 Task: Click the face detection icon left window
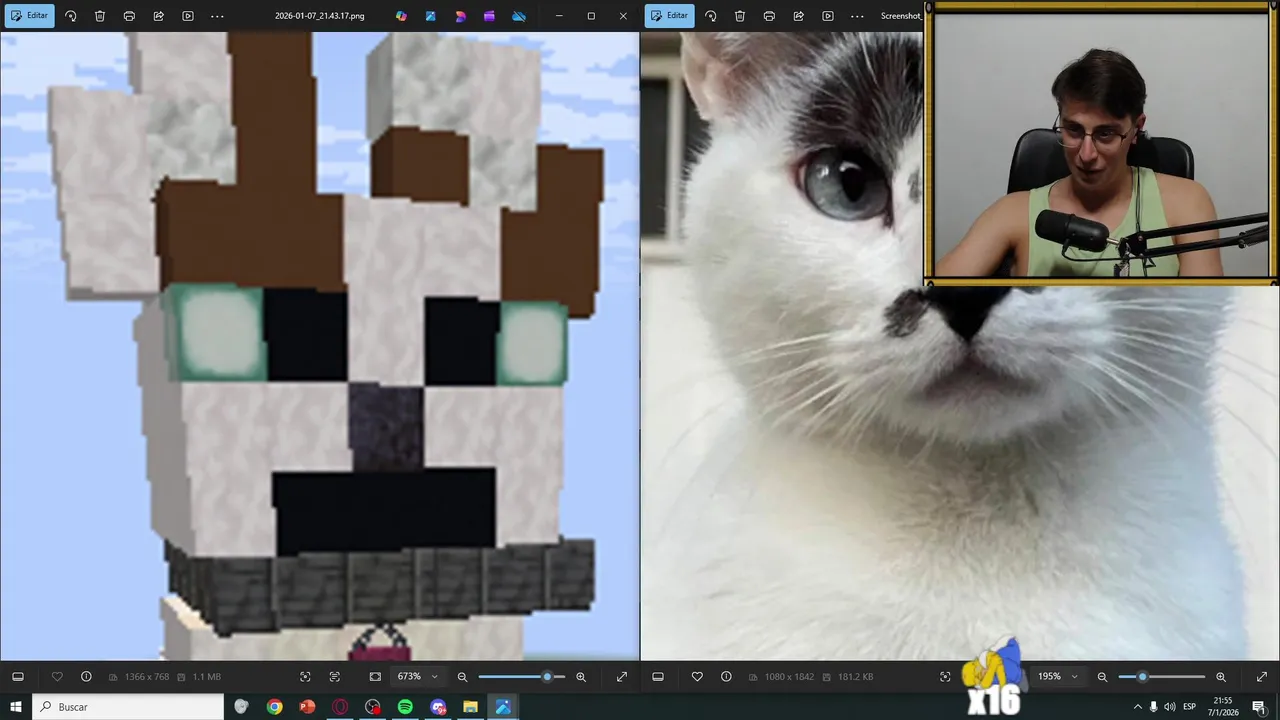[305, 677]
